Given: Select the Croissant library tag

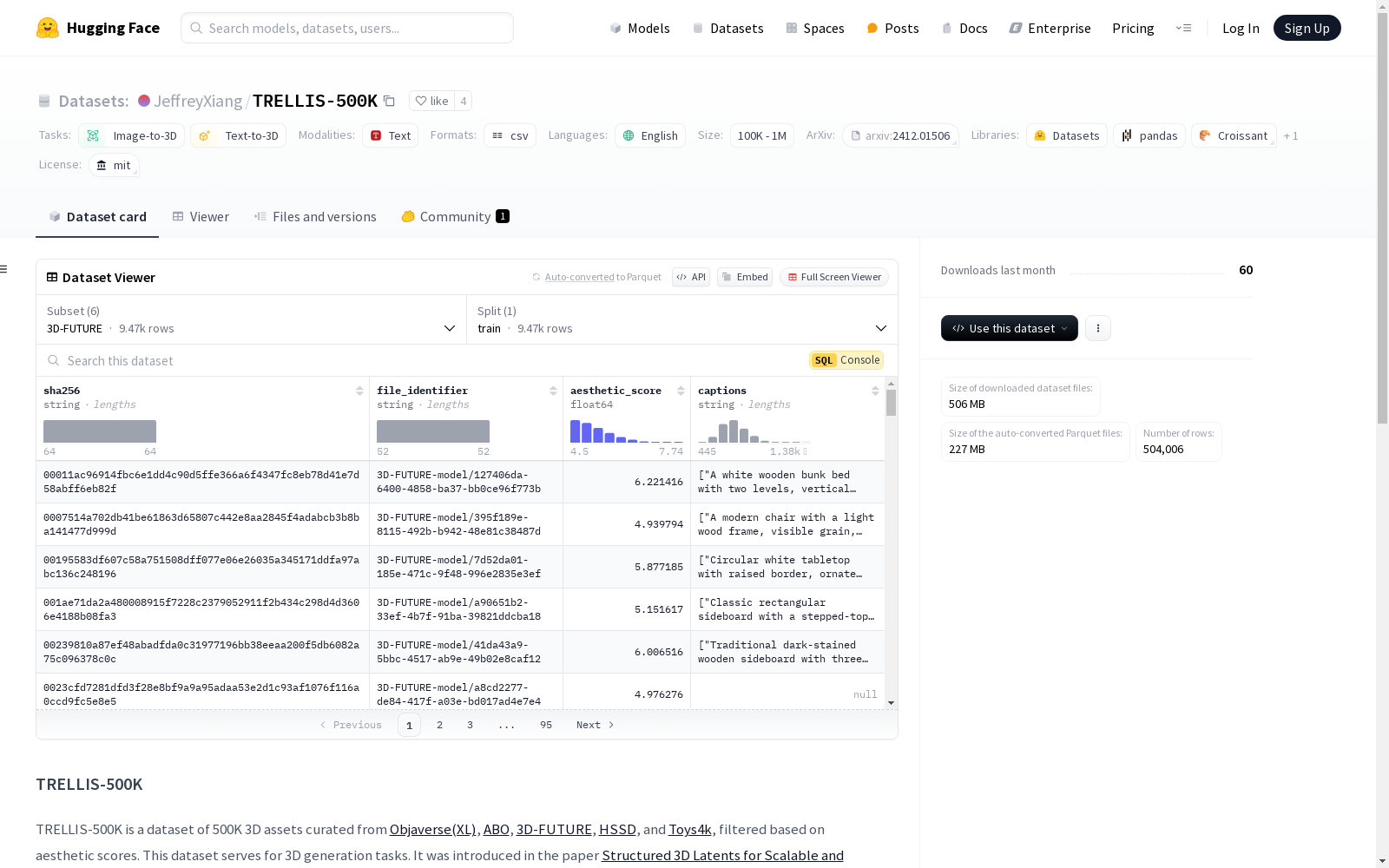Looking at the screenshot, I should point(1234,135).
